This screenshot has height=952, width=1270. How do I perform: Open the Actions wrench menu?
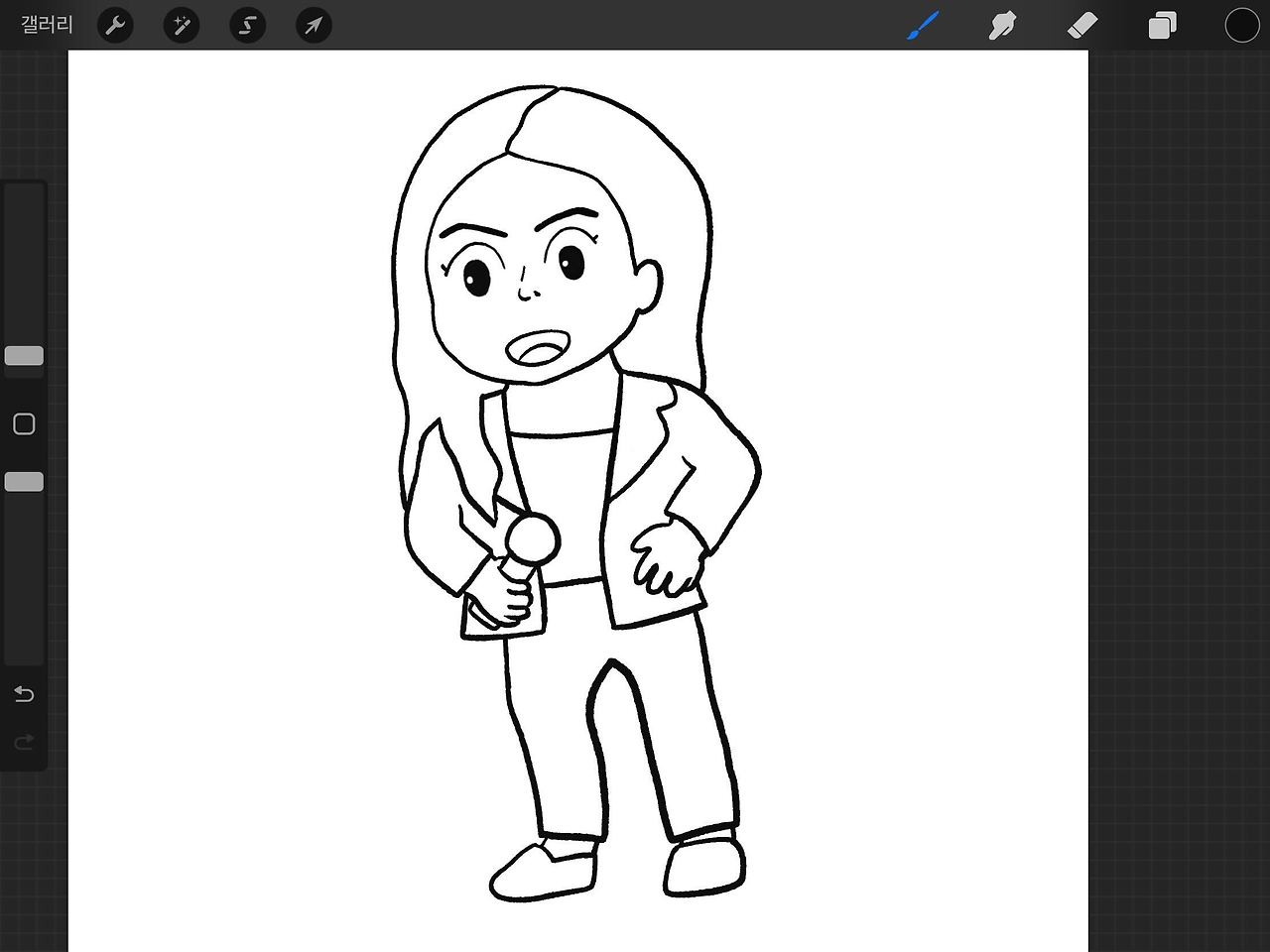pyautogui.click(x=115, y=26)
